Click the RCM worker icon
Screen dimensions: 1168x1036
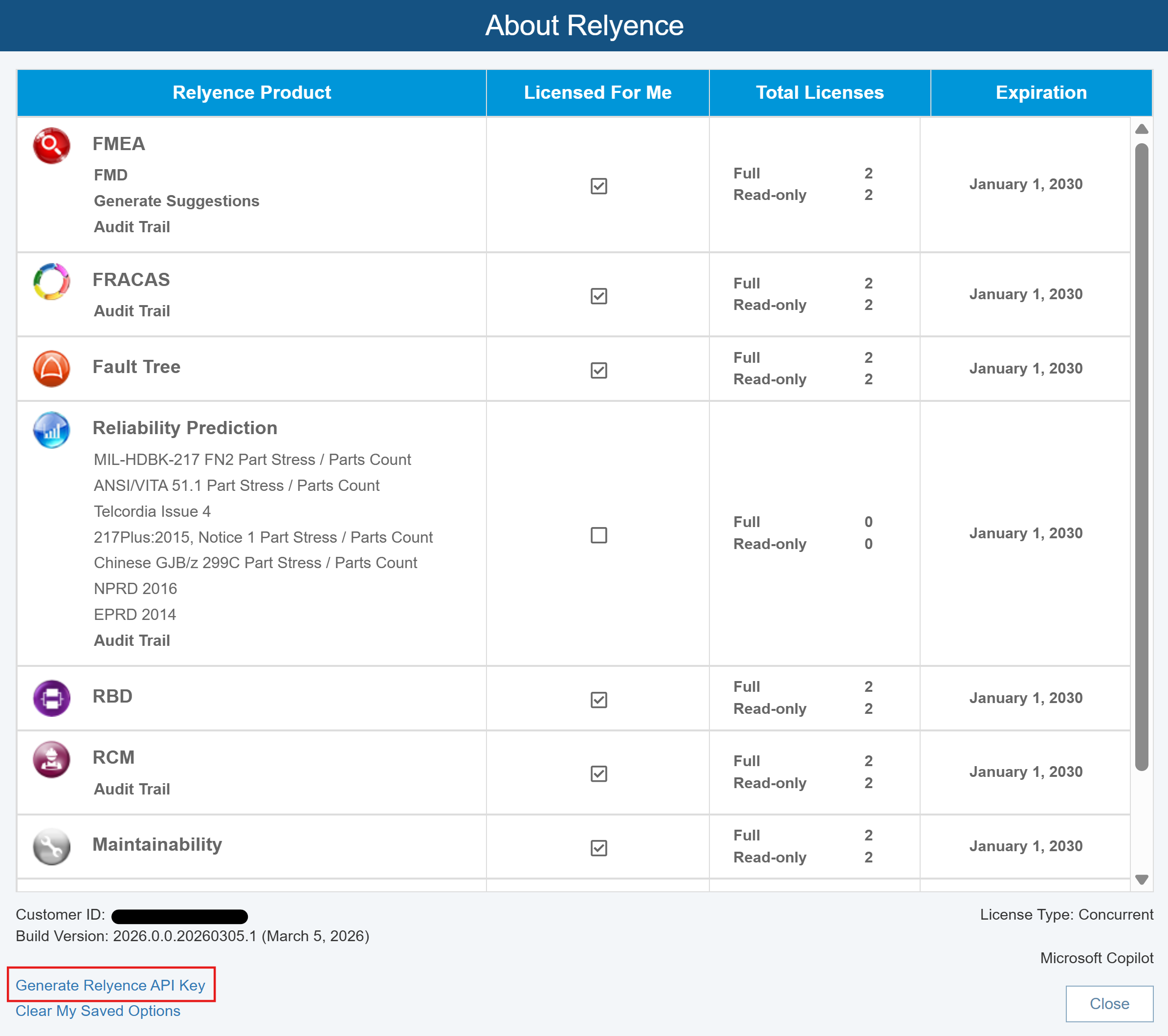pos(51,759)
